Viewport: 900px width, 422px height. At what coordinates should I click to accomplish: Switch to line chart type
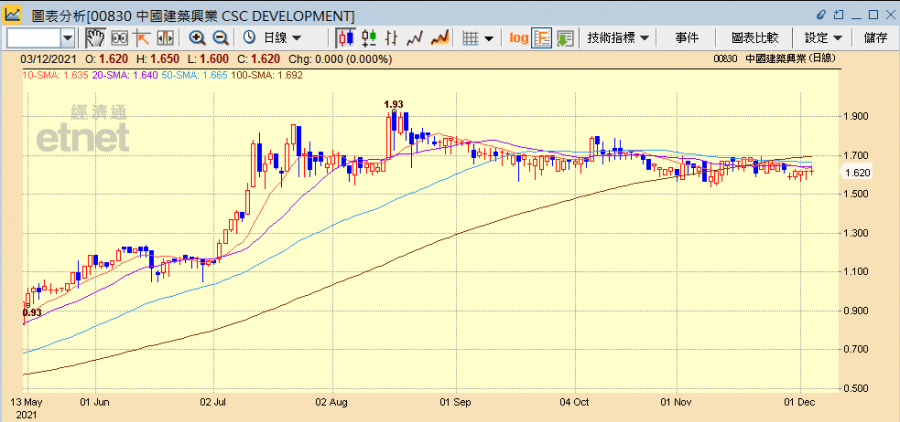415,38
